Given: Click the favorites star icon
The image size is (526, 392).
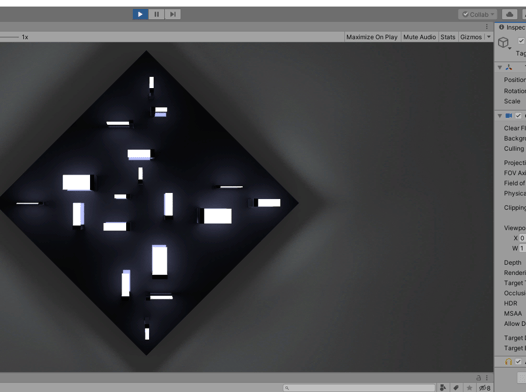Looking at the screenshot, I should [x=469, y=388].
